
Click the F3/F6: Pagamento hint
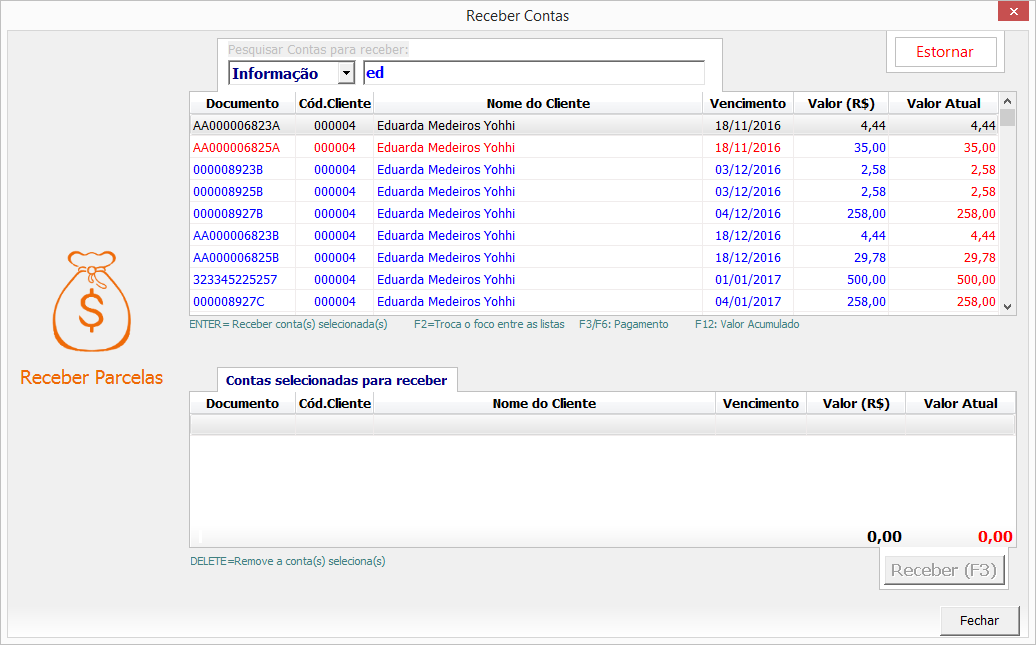624,324
